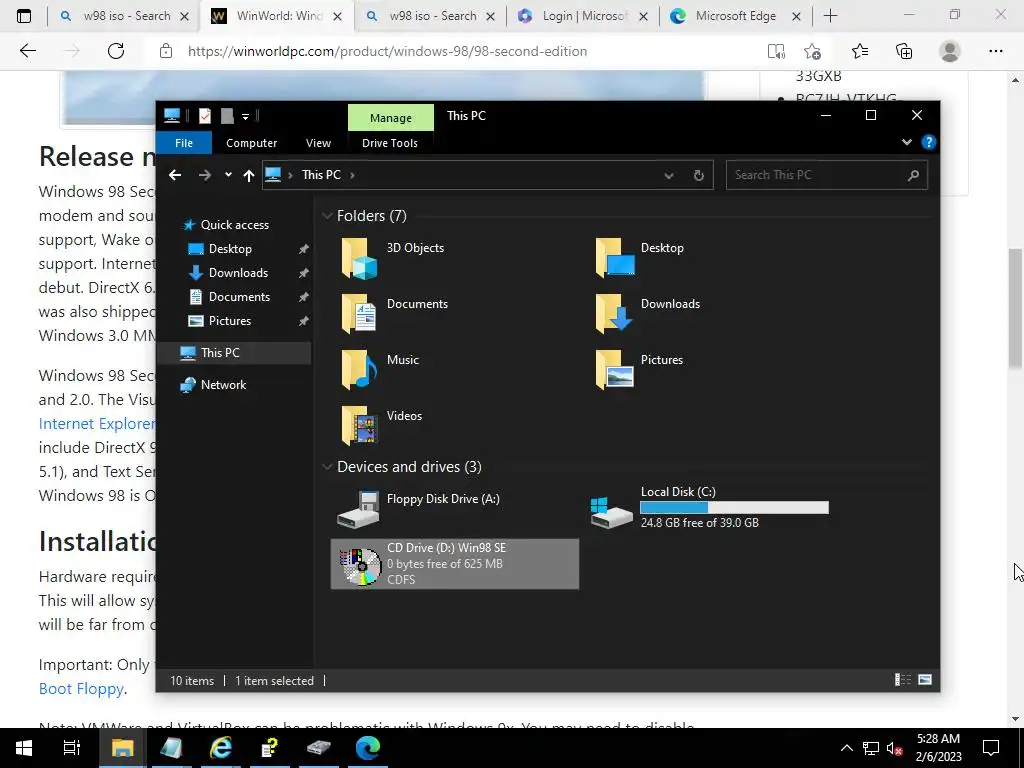Open the Desktop folder in Folders section
Image resolution: width=1024 pixels, height=768 pixels.
click(615, 258)
